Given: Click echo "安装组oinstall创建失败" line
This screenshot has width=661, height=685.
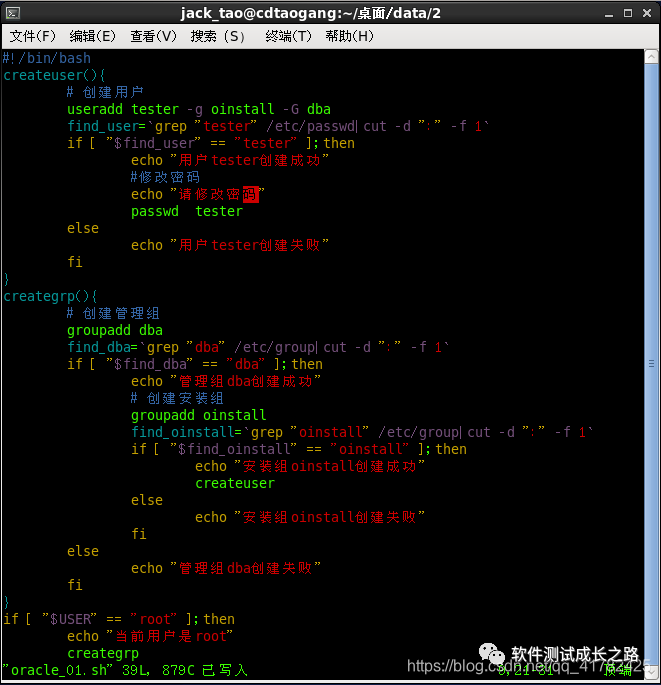Looking at the screenshot, I should 310,517.
